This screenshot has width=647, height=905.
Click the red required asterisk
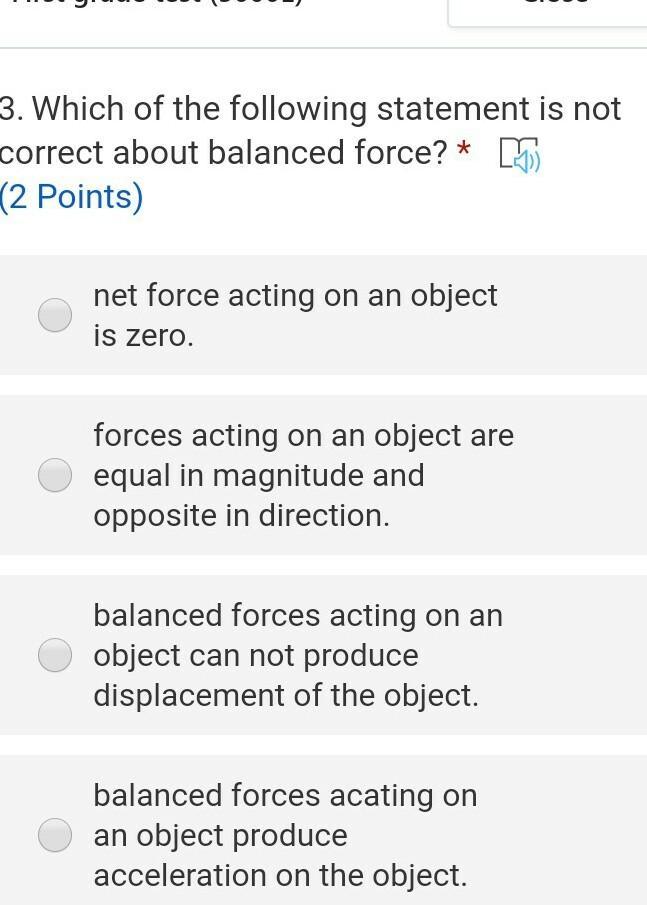click(x=462, y=152)
